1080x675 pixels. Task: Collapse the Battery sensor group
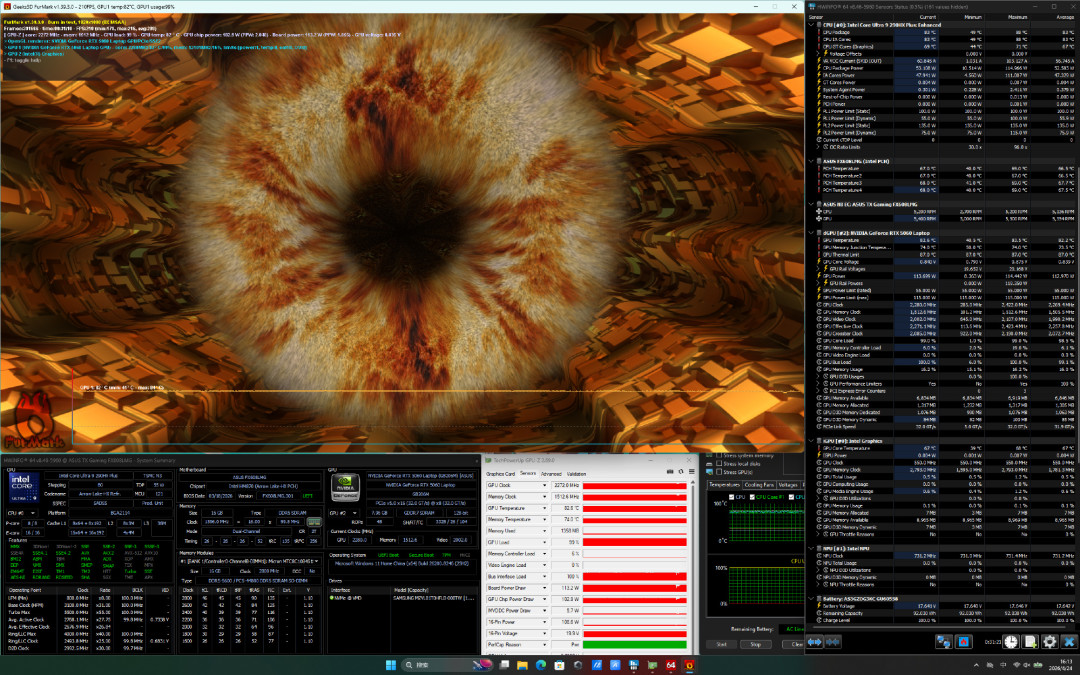[811, 599]
